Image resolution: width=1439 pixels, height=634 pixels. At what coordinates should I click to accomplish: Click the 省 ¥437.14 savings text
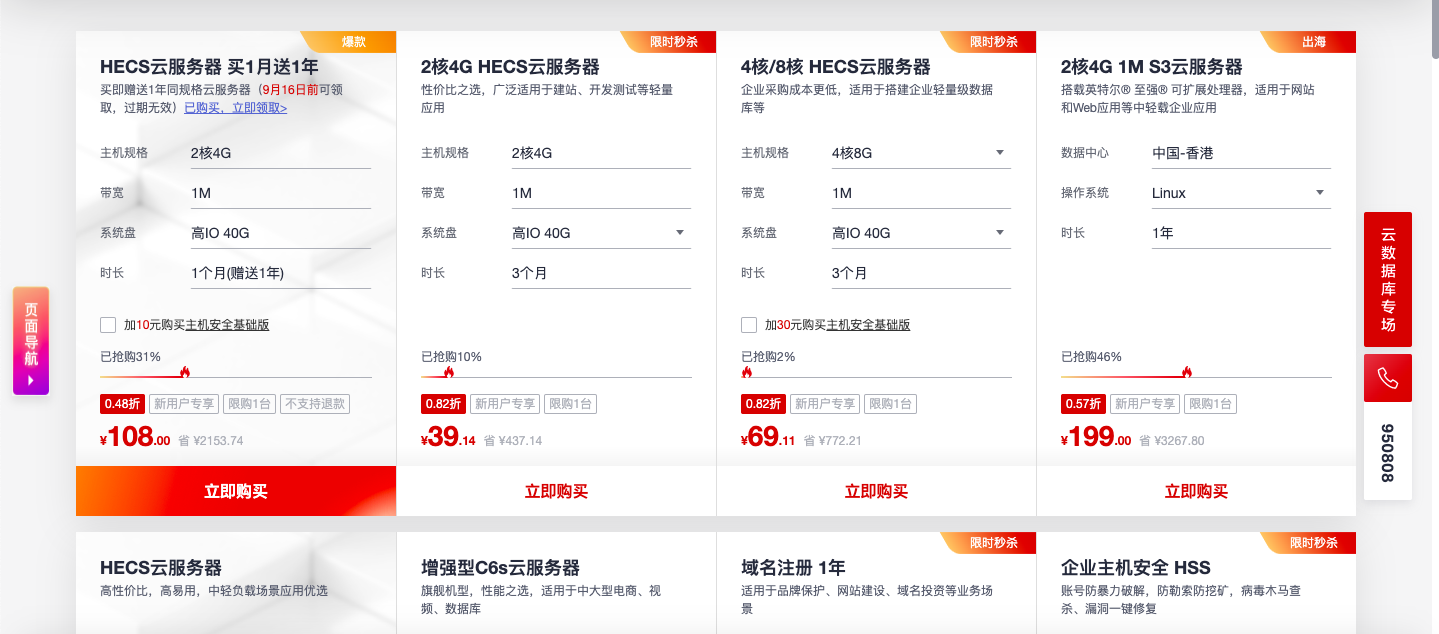[513, 440]
